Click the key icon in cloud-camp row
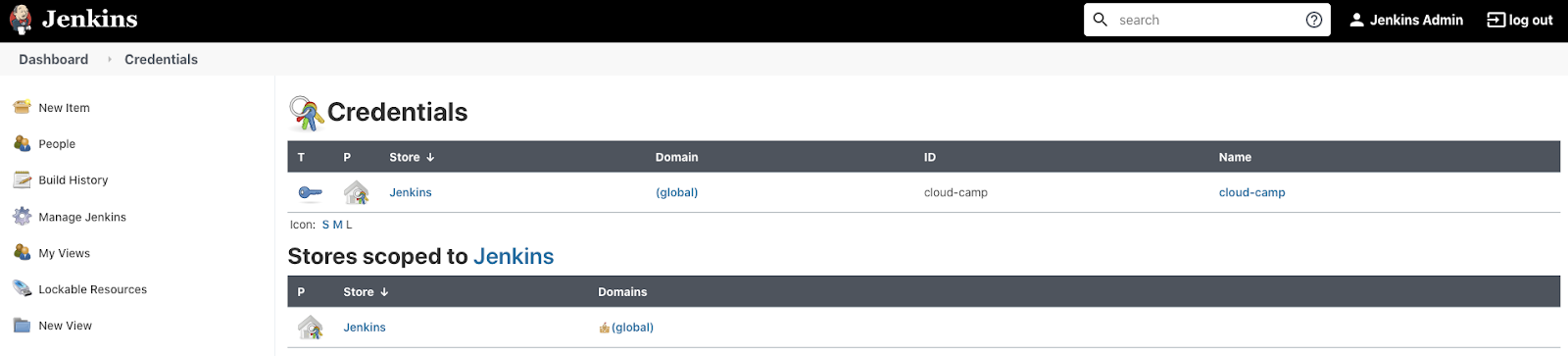 tap(310, 192)
